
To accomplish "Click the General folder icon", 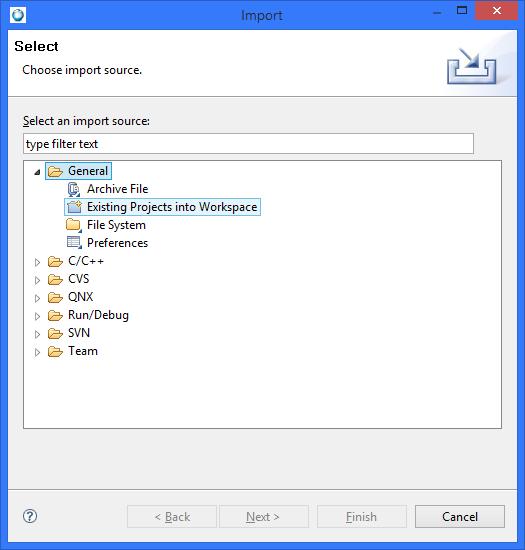I will [x=55, y=172].
